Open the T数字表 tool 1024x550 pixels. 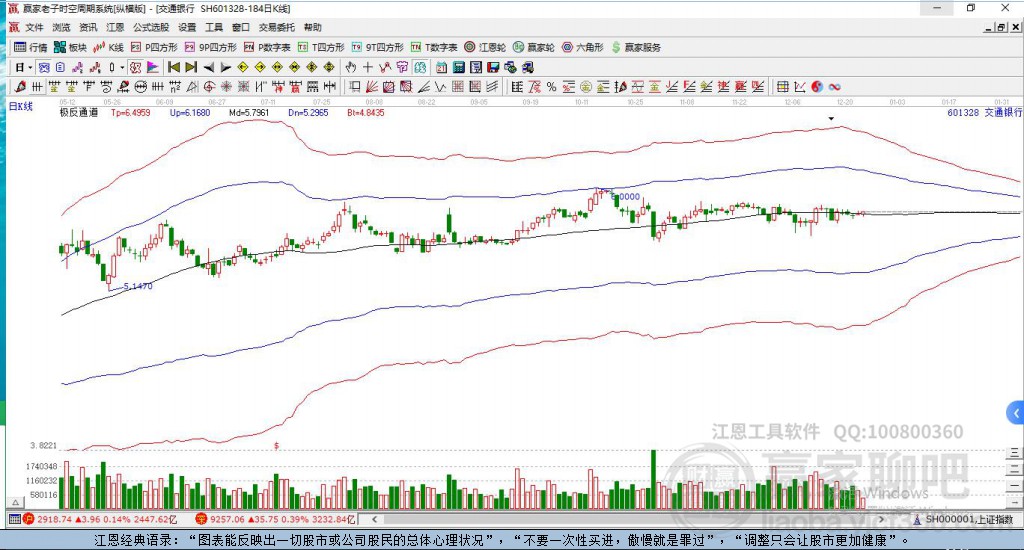coord(434,47)
